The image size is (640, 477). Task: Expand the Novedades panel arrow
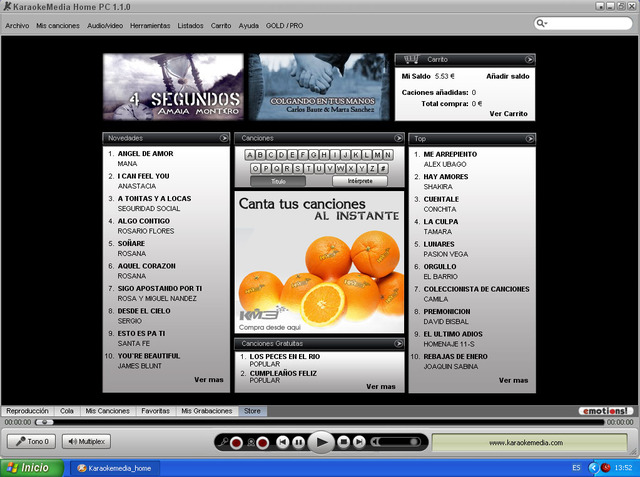point(224,138)
